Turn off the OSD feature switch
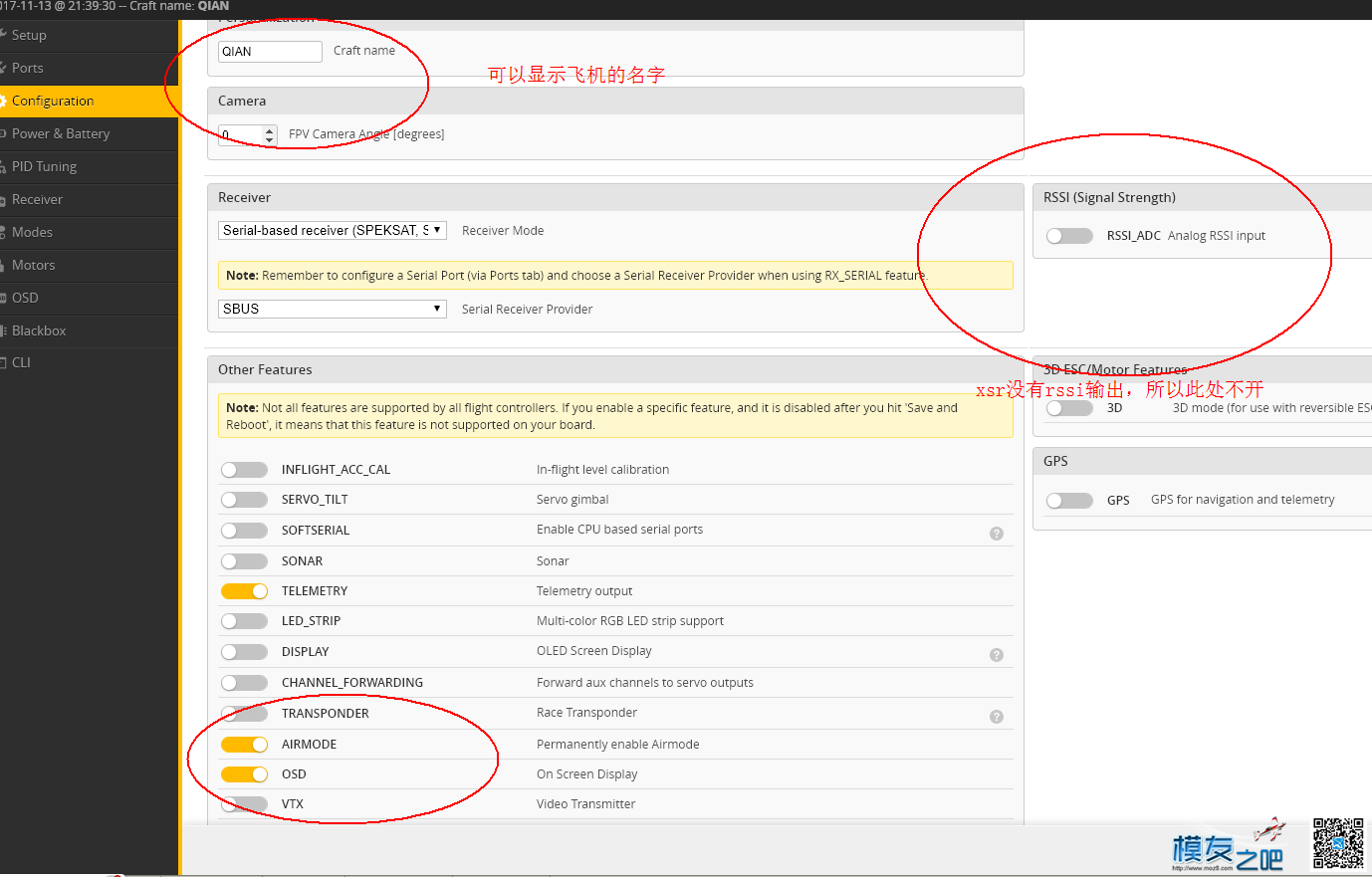 click(x=244, y=774)
